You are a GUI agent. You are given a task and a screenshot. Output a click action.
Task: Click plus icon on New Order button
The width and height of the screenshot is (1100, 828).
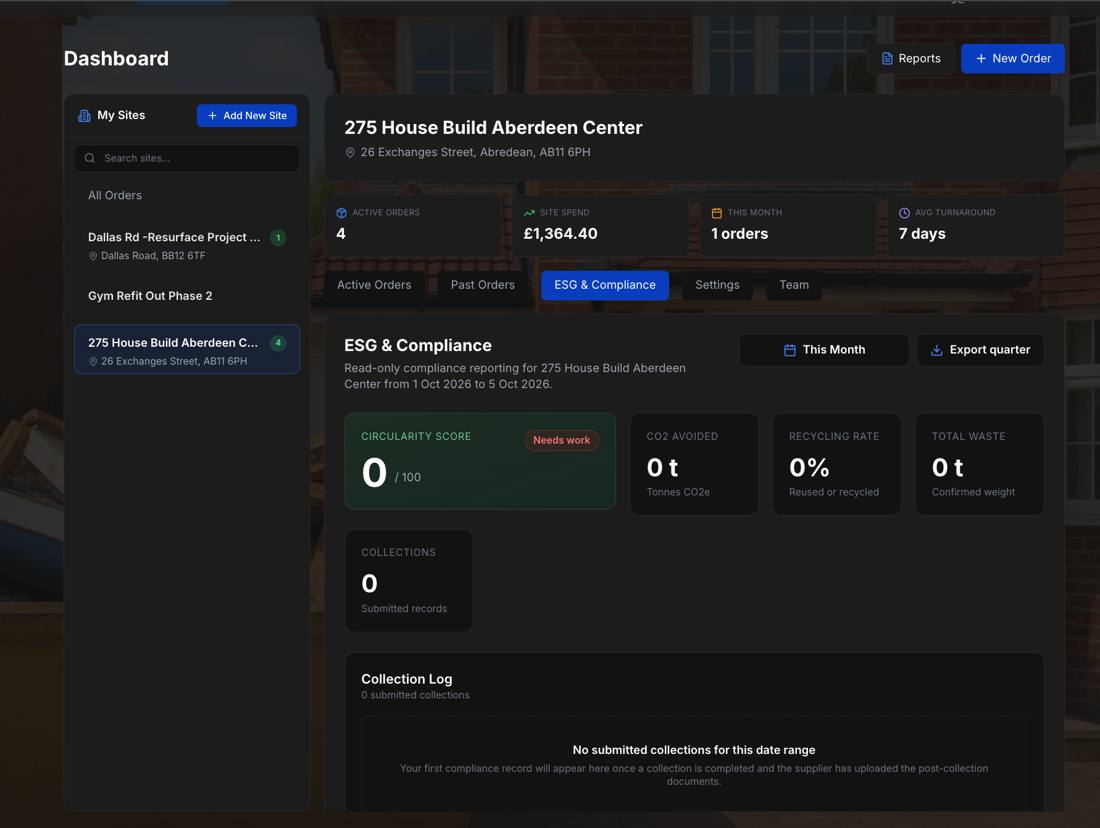click(981, 58)
